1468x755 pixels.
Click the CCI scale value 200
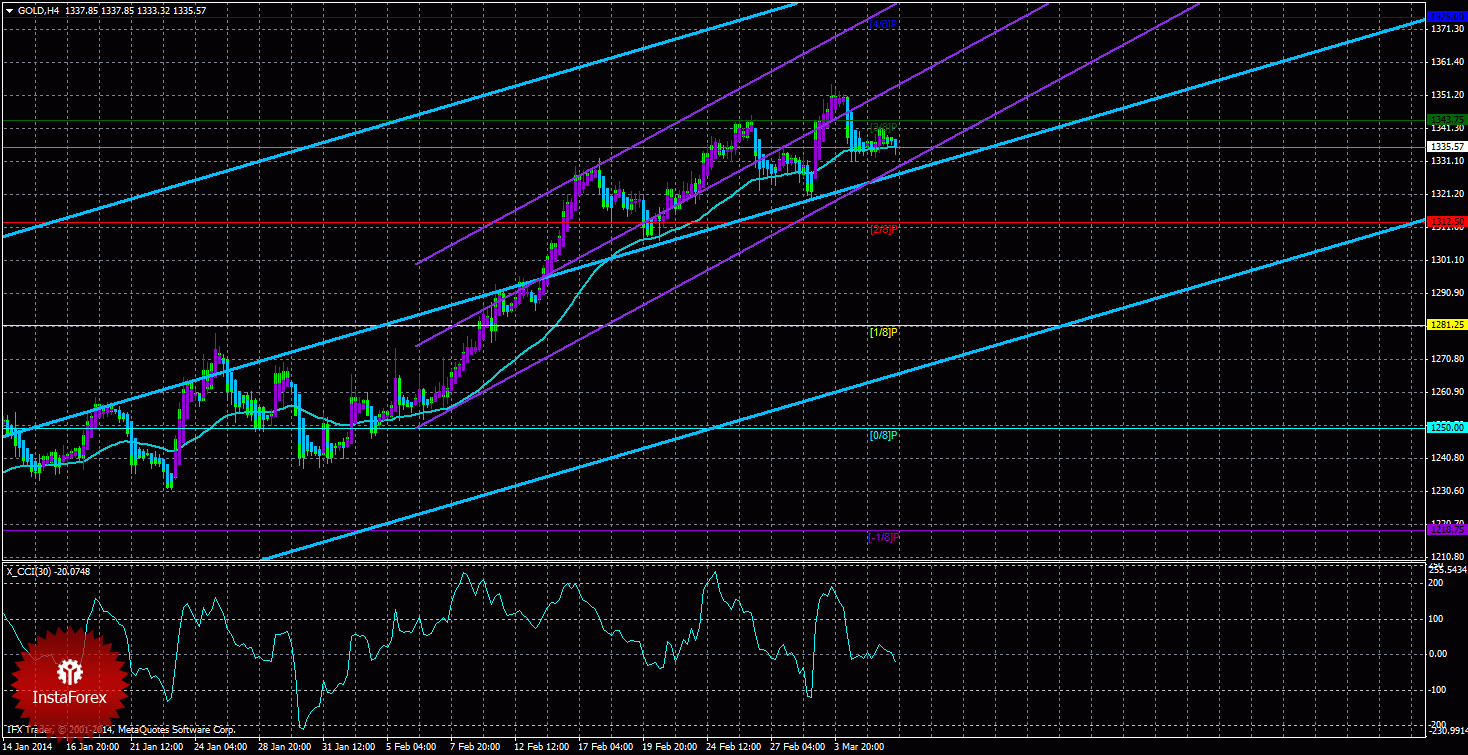click(x=1438, y=582)
